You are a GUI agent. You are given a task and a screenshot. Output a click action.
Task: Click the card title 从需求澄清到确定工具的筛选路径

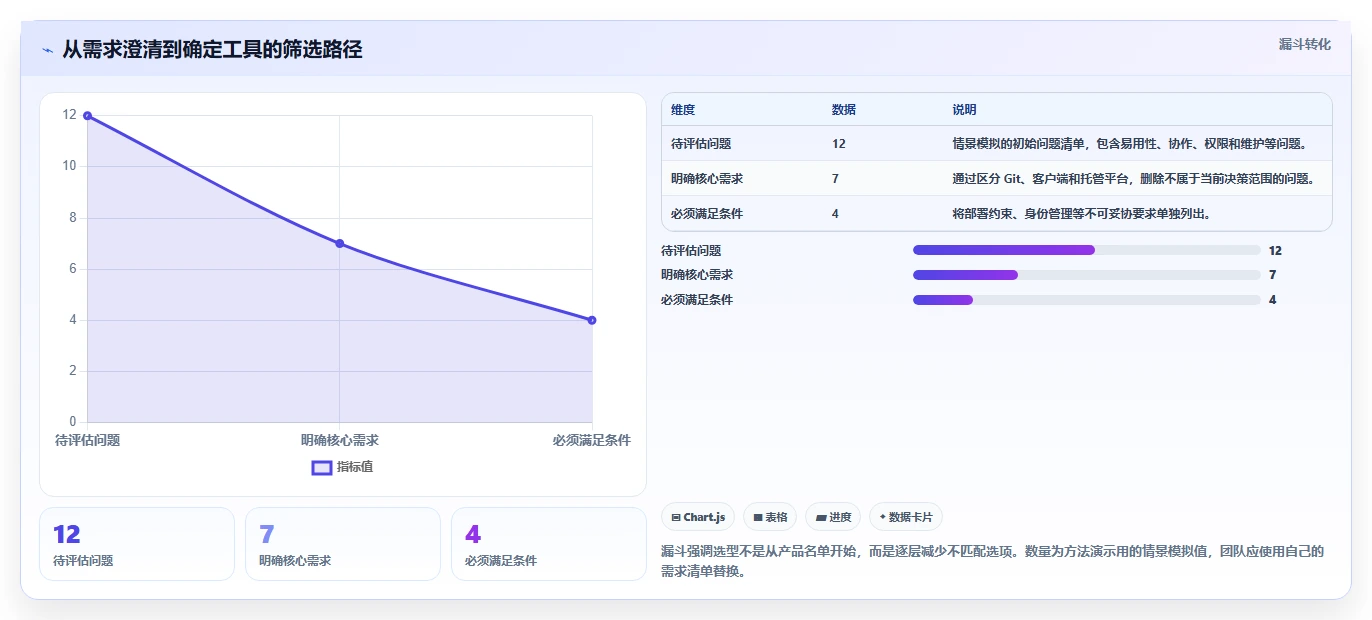click(212, 49)
